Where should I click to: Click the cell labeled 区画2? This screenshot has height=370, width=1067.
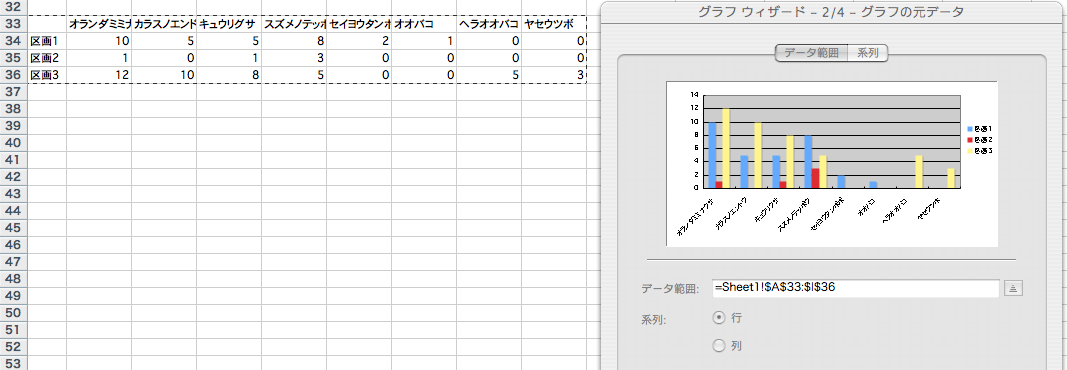[48, 58]
